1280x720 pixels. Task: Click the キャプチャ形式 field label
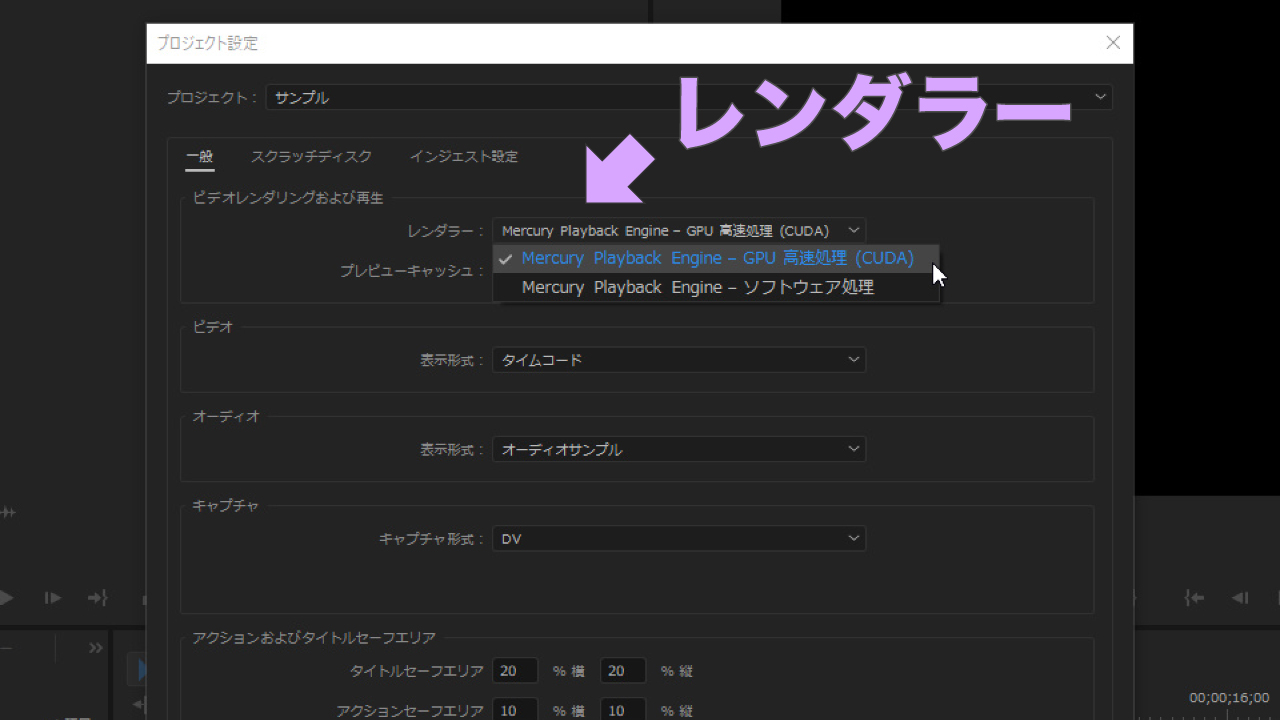click(x=431, y=539)
